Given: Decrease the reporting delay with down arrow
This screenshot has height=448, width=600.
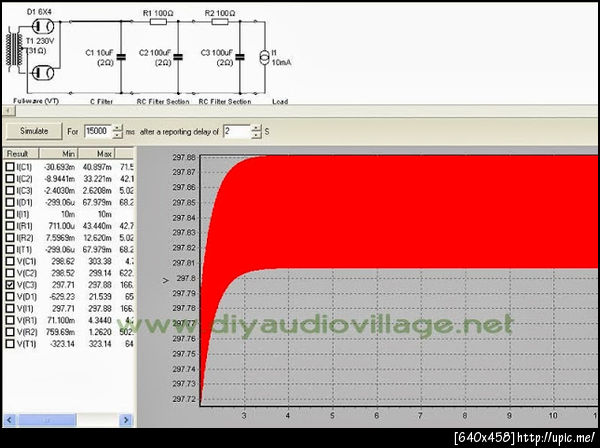Looking at the screenshot, I should click(x=256, y=135).
